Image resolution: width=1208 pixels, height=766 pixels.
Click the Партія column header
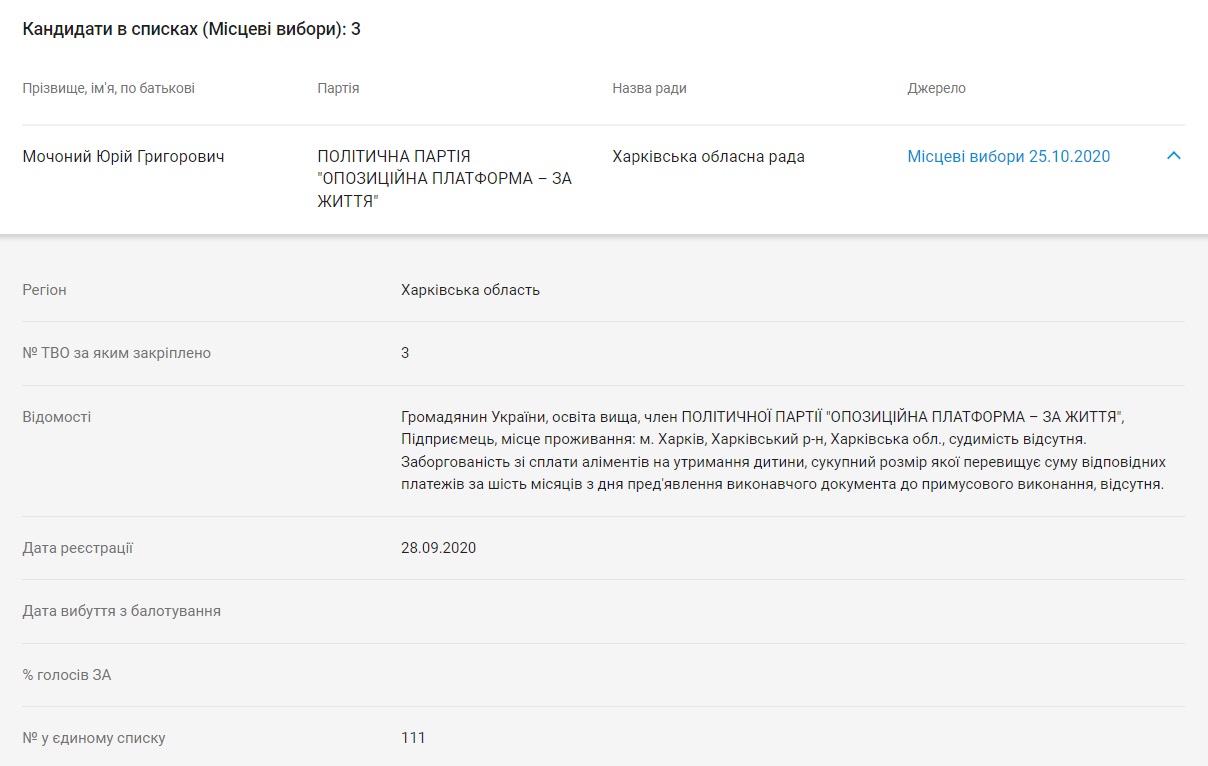coord(338,88)
